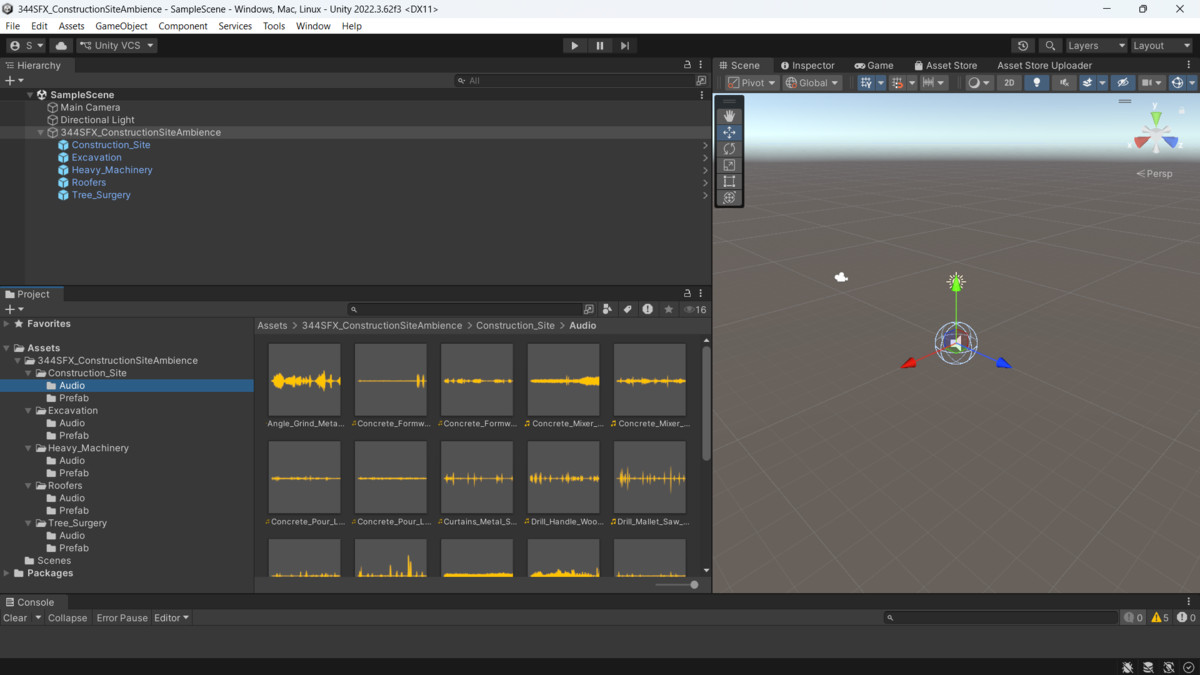Screen dimensions: 1200x675
Task: Toggle hidden objects scene visibility button
Action: coord(1123,83)
